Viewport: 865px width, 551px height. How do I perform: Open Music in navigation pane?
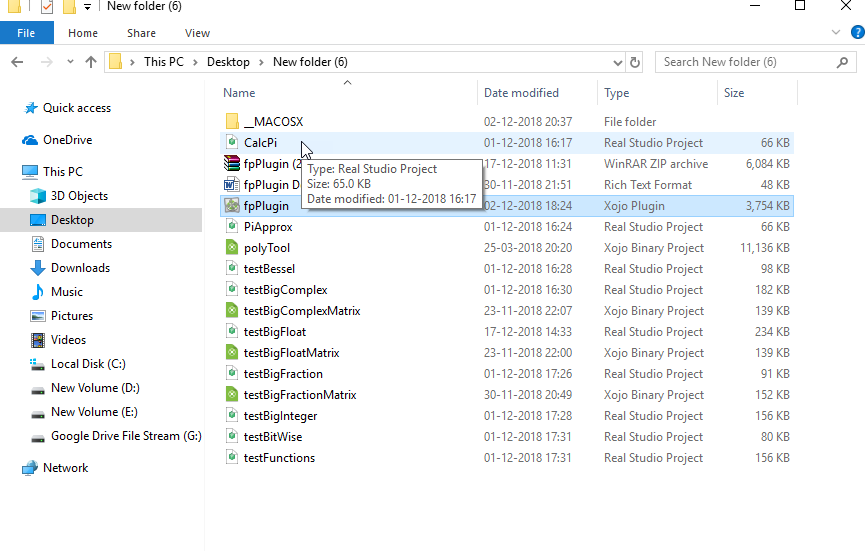[66, 292]
